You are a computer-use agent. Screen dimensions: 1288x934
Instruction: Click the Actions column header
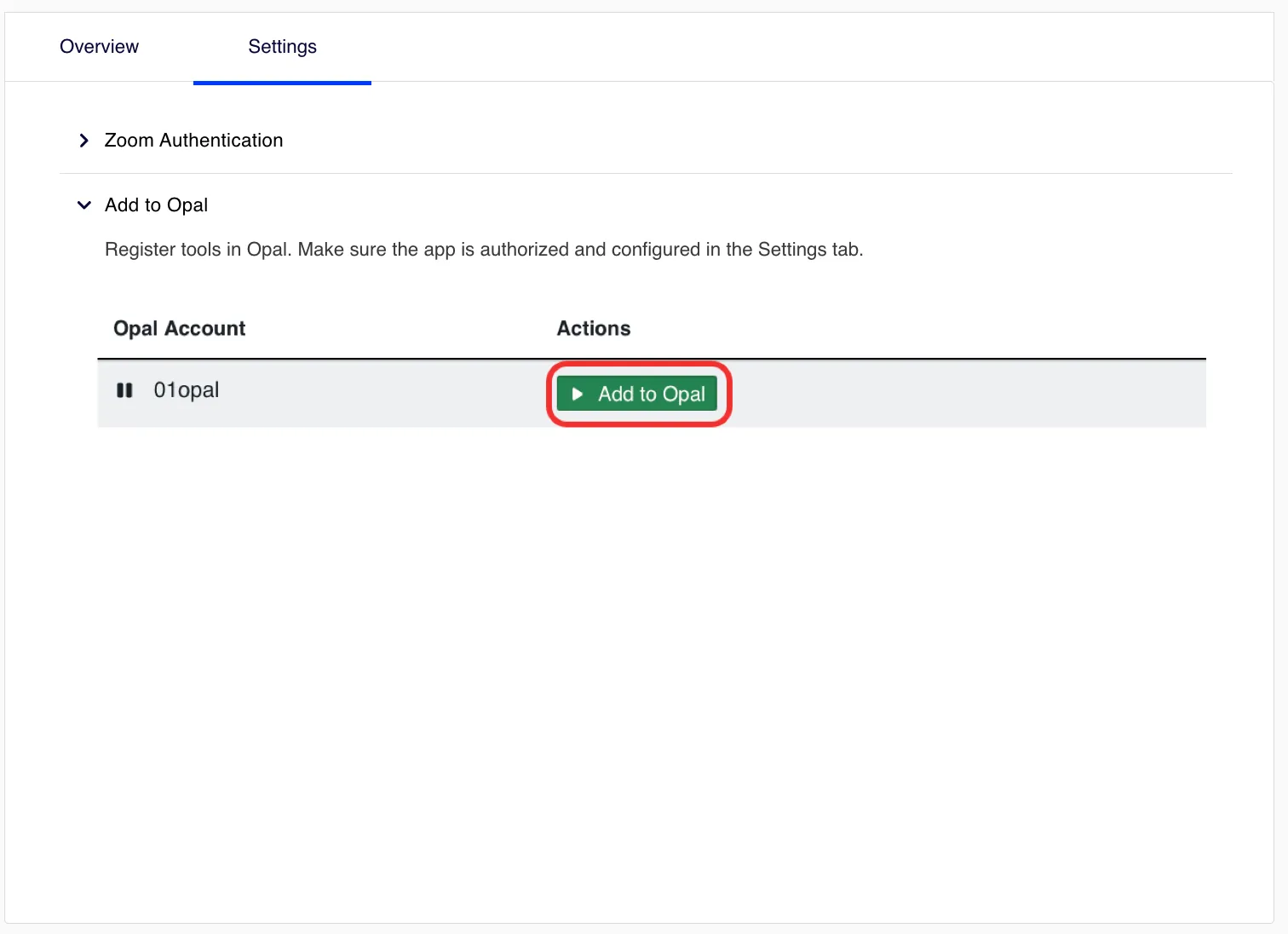[594, 329]
